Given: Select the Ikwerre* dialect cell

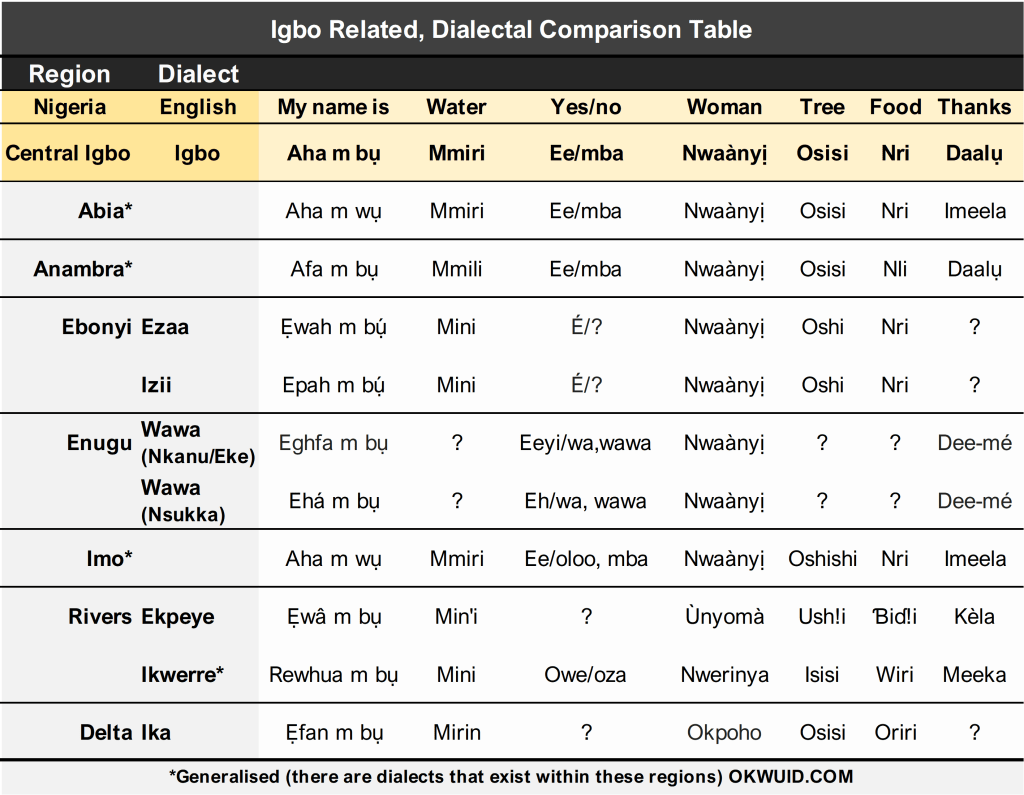Looking at the screenshot, I should click(182, 674).
